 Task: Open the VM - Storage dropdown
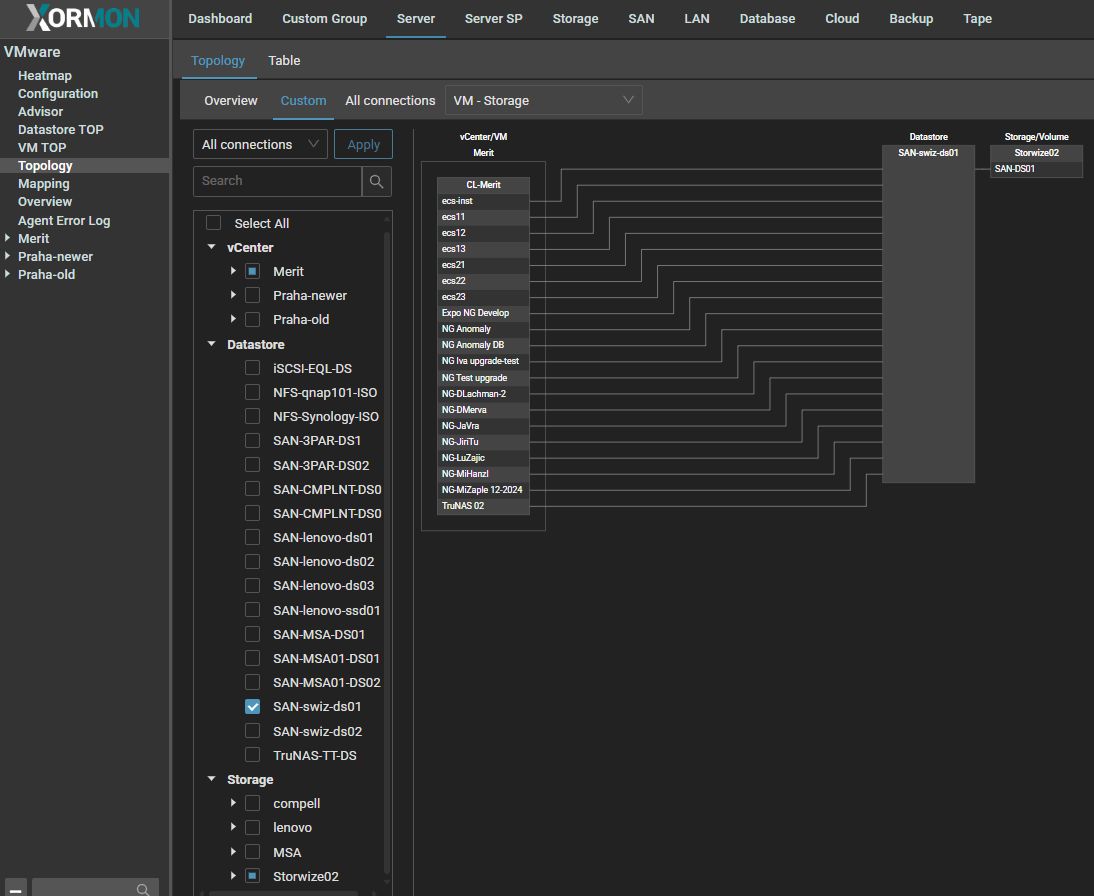click(x=543, y=100)
